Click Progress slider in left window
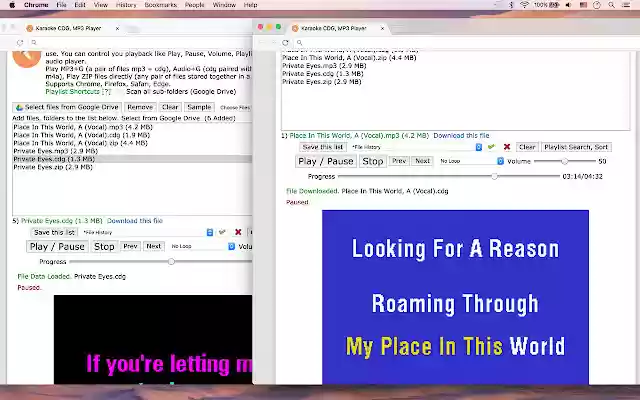This screenshot has height=400, width=640. pyautogui.click(x=161, y=262)
